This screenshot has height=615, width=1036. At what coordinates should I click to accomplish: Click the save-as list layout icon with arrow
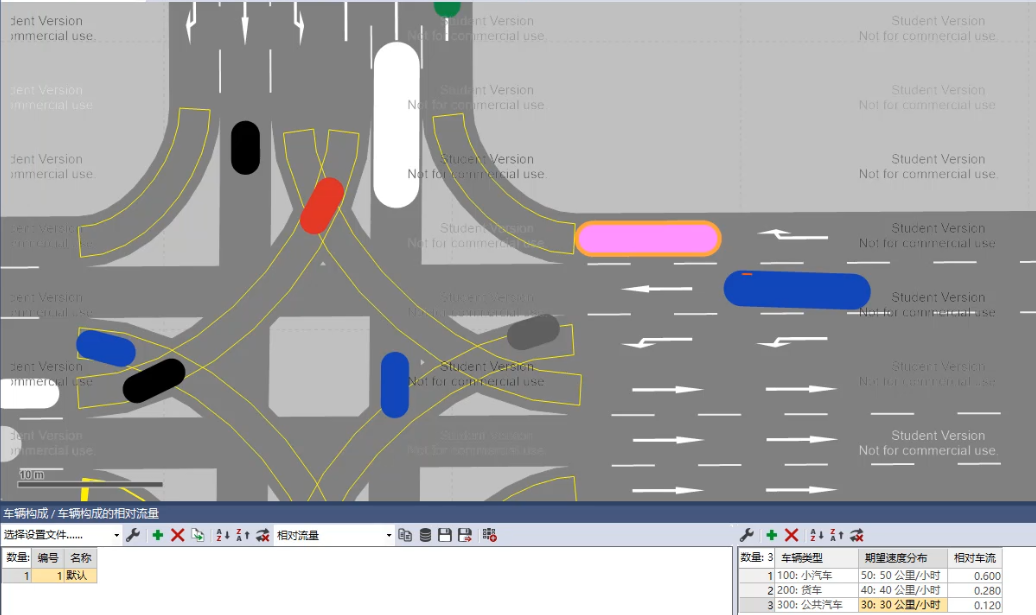tap(465, 535)
